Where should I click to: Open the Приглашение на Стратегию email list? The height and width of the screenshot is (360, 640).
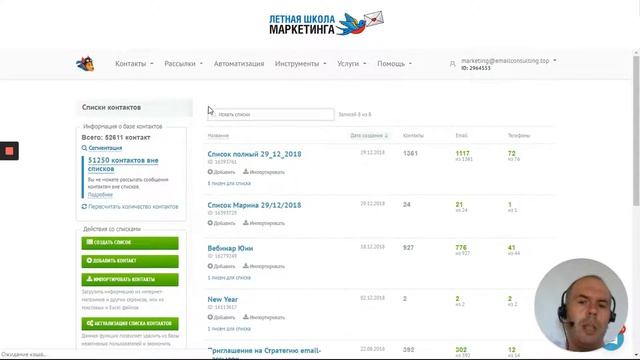tap(264, 351)
